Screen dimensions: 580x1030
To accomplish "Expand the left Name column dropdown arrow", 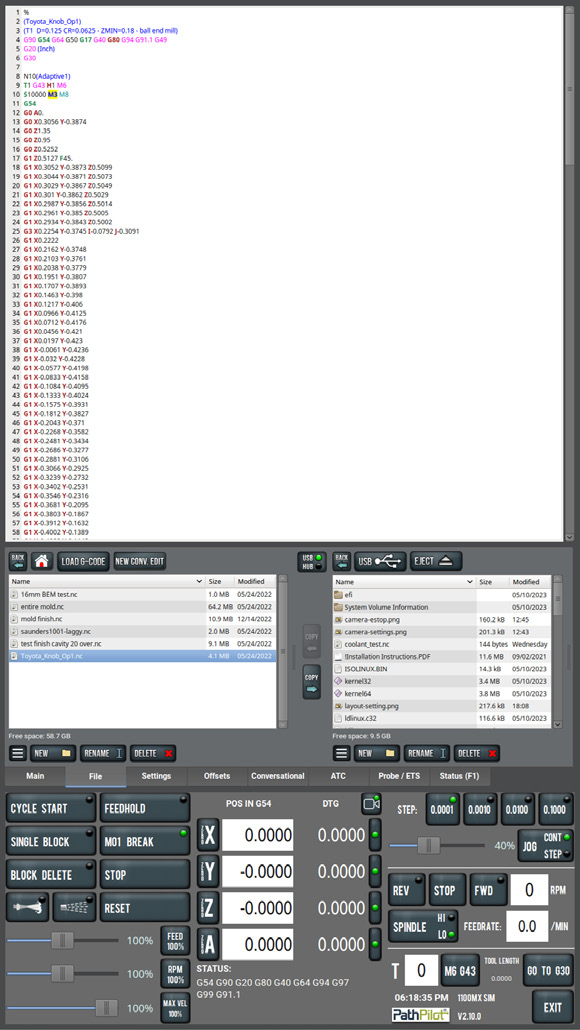I will [199, 582].
